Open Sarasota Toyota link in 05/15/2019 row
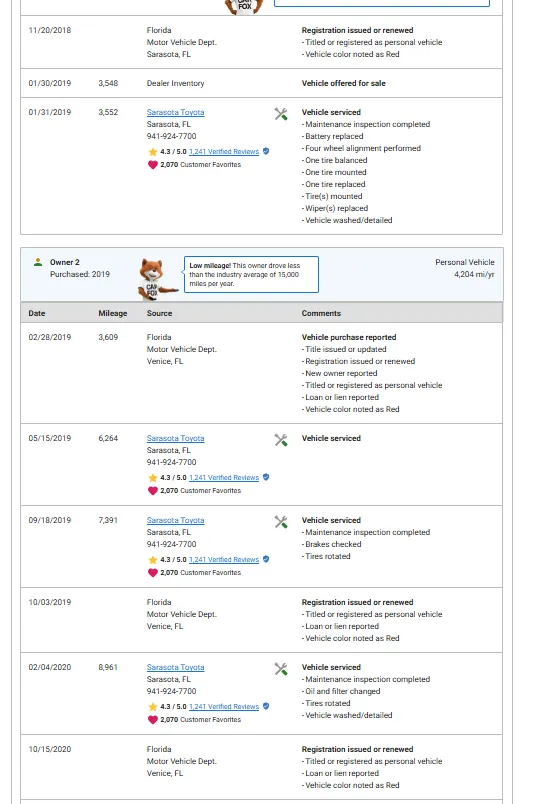 [x=175, y=438]
